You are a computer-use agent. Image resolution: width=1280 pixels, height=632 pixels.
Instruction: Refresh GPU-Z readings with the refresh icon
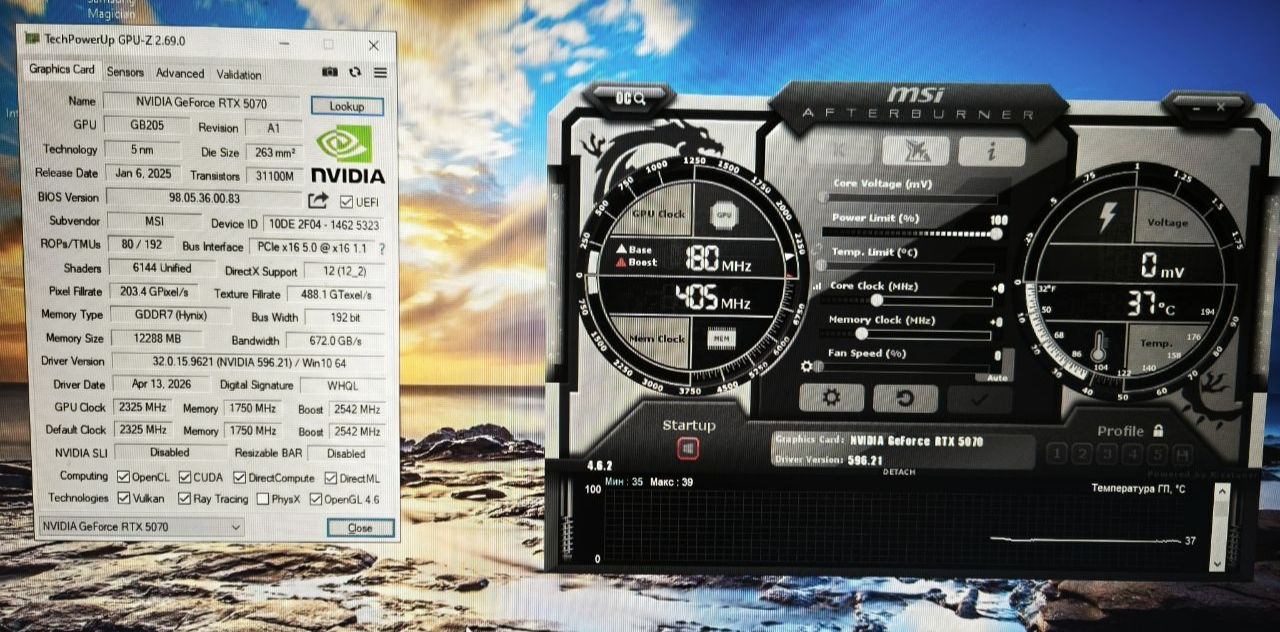[355, 73]
